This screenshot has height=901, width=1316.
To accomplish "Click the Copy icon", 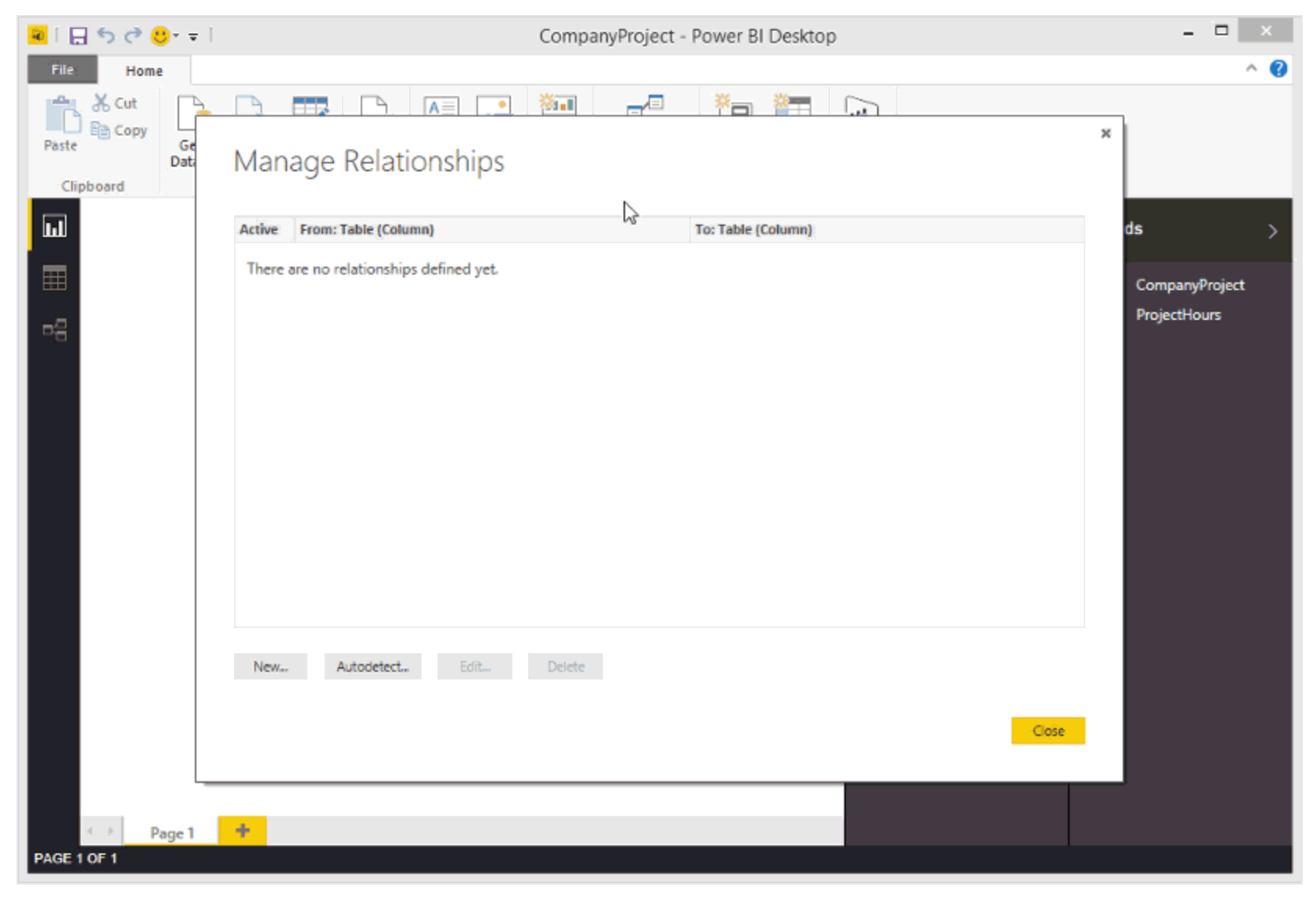I will point(102,130).
